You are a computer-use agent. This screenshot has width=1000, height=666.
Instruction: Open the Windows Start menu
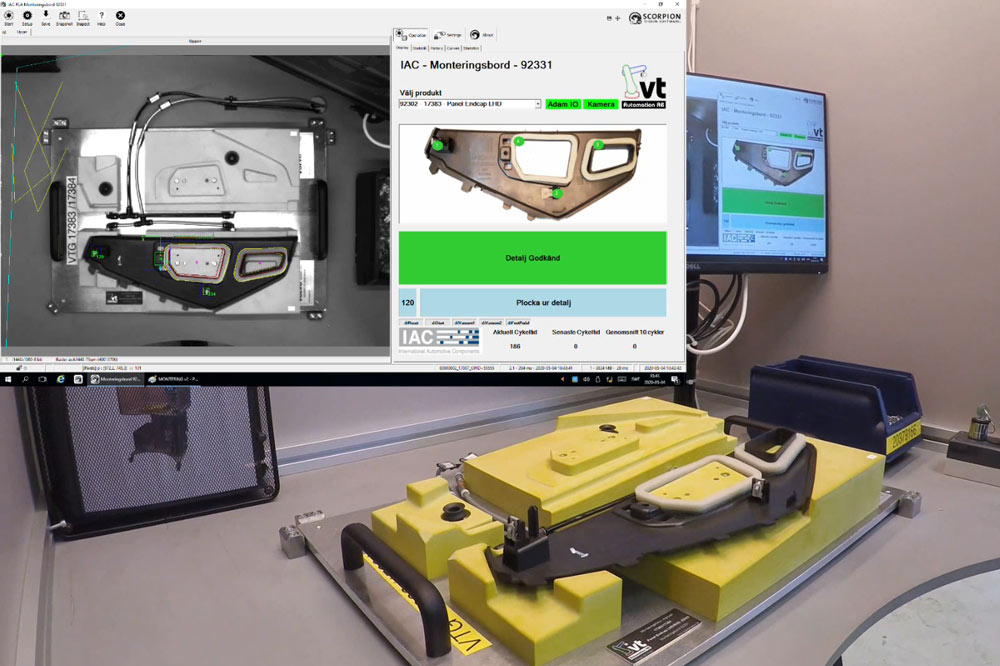coord(8,379)
